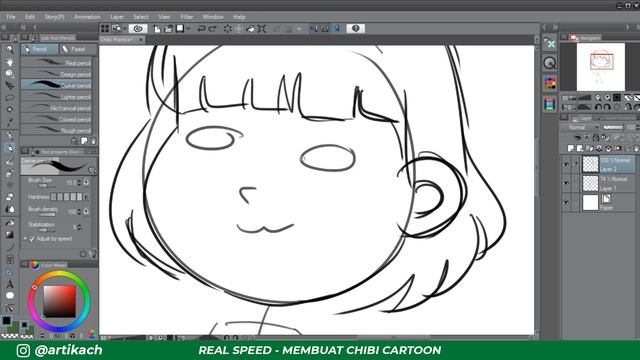Choose the Mechanical pencil sub tool
Image resolution: width=640 pixels, height=360 pixels.
pos(56,108)
